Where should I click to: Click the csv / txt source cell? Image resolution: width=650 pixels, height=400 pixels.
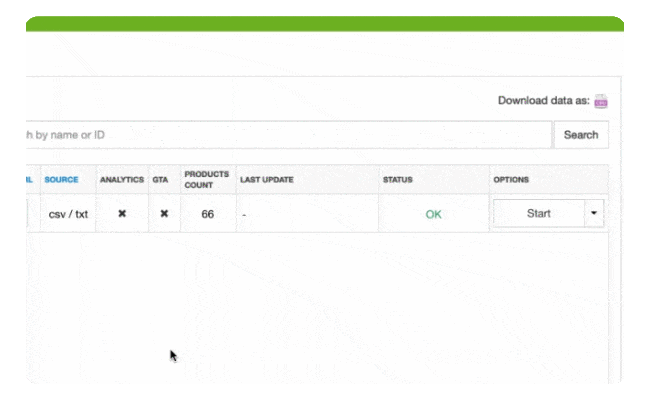click(68, 214)
